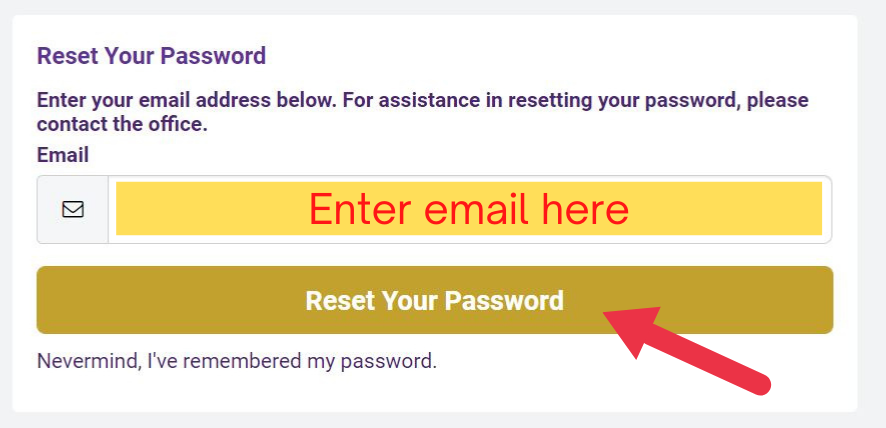Click the yellow Enter email here highlight
The width and height of the screenshot is (886, 428).
pos(469,208)
